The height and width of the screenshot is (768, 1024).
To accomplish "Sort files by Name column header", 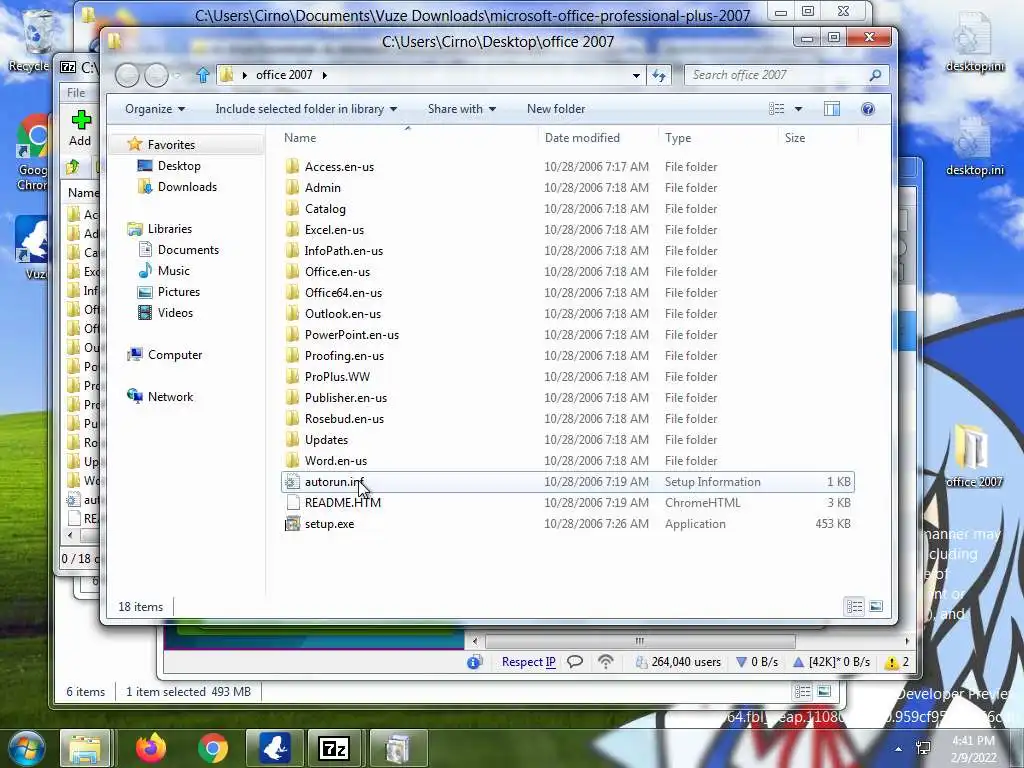I will pyautogui.click(x=300, y=138).
